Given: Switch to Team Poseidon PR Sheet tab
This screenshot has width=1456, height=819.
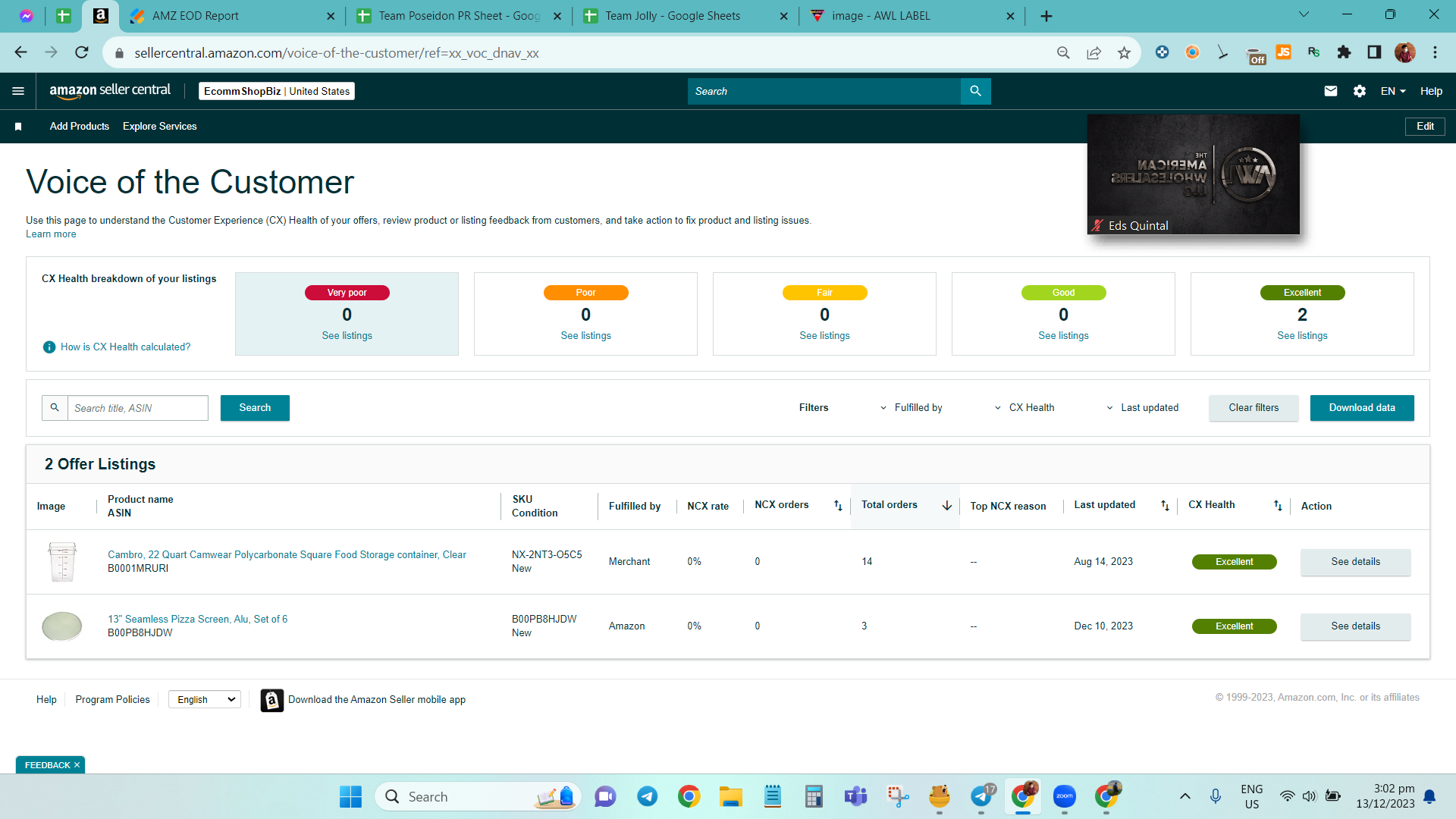Looking at the screenshot, I should [x=459, y=16].
